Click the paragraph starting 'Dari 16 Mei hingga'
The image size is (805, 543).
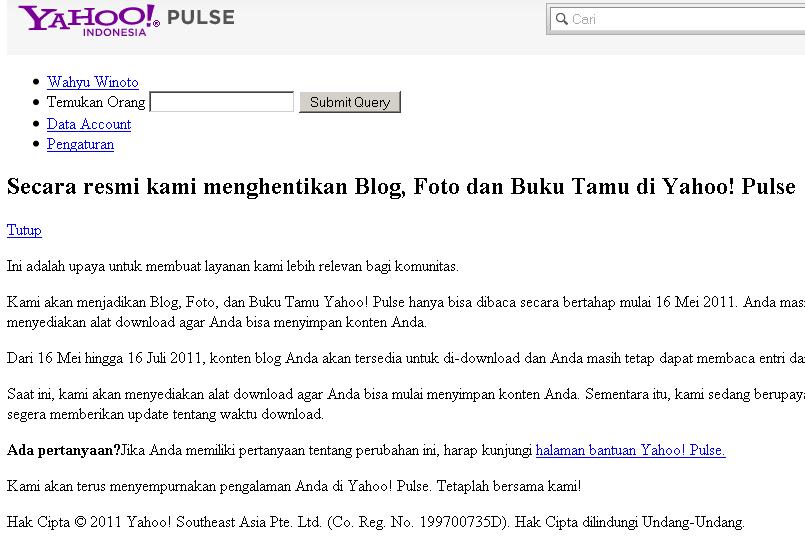tap(406, 358)
